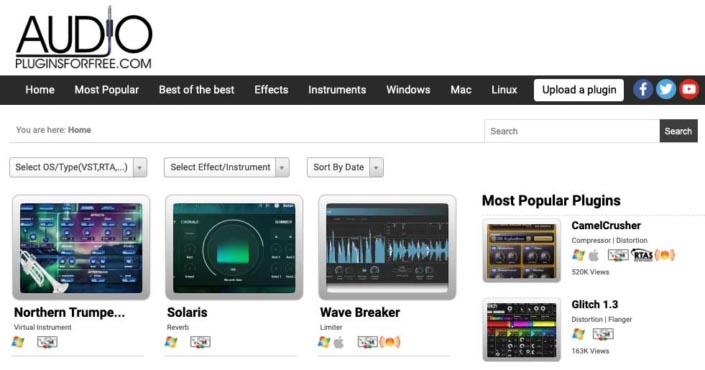This screenshot has height=370, width=705.
Task: Open the Effects menu item
Action: [x=271, y=90]
